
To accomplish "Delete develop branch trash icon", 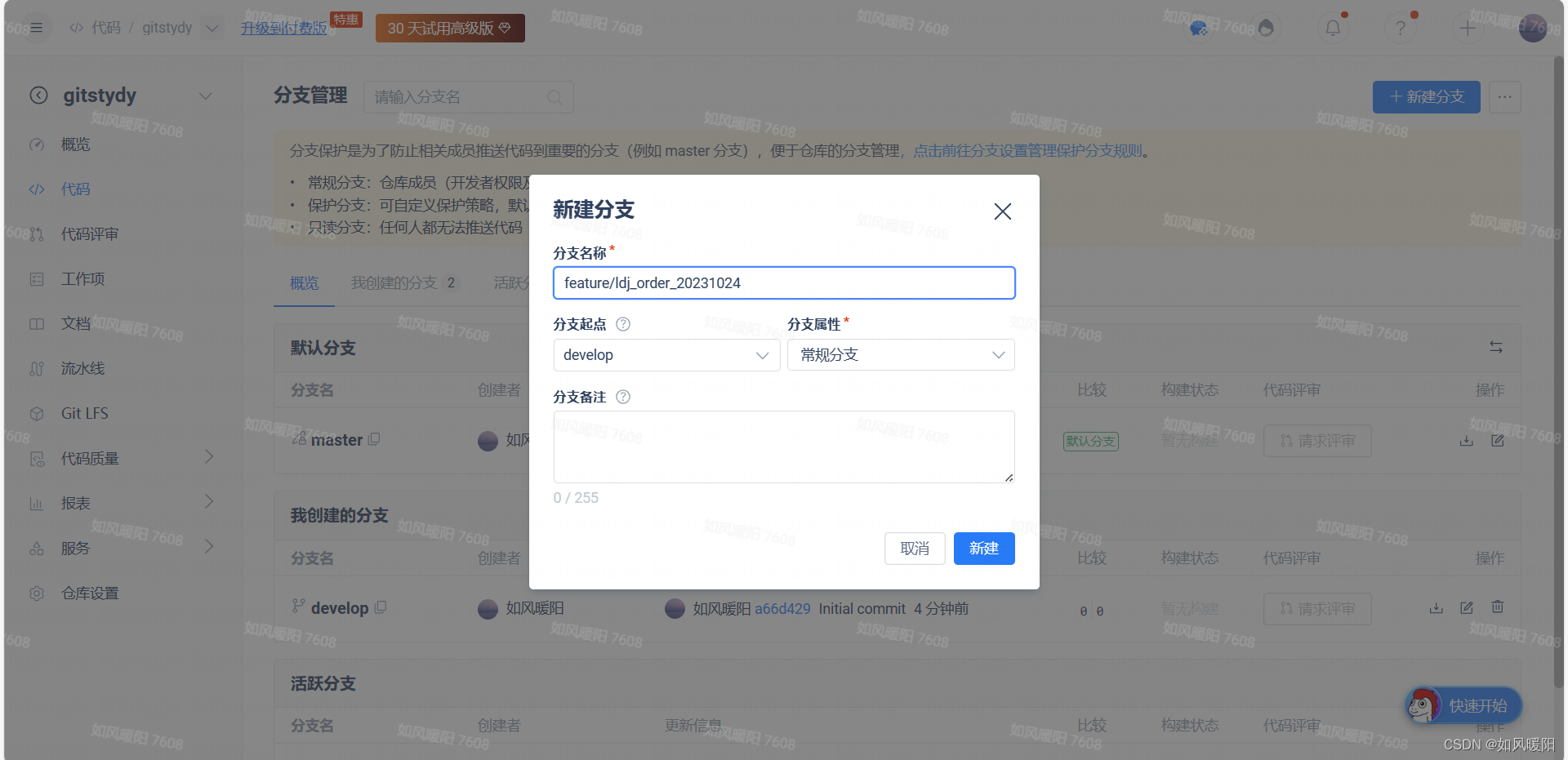I will point(1498,607).
